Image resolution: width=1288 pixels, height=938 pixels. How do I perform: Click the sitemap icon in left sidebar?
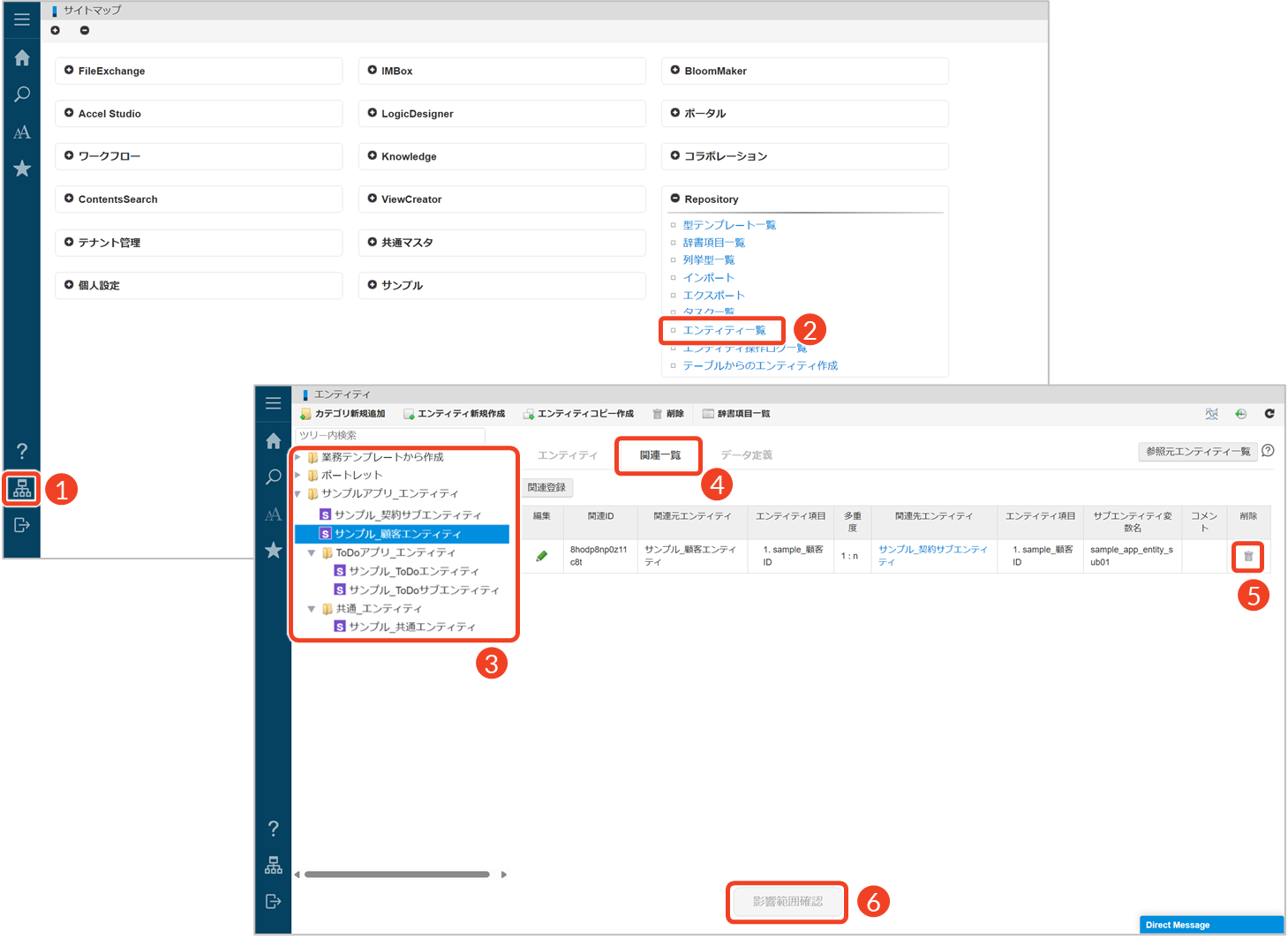pyautogui.click(x=22, y=489)
